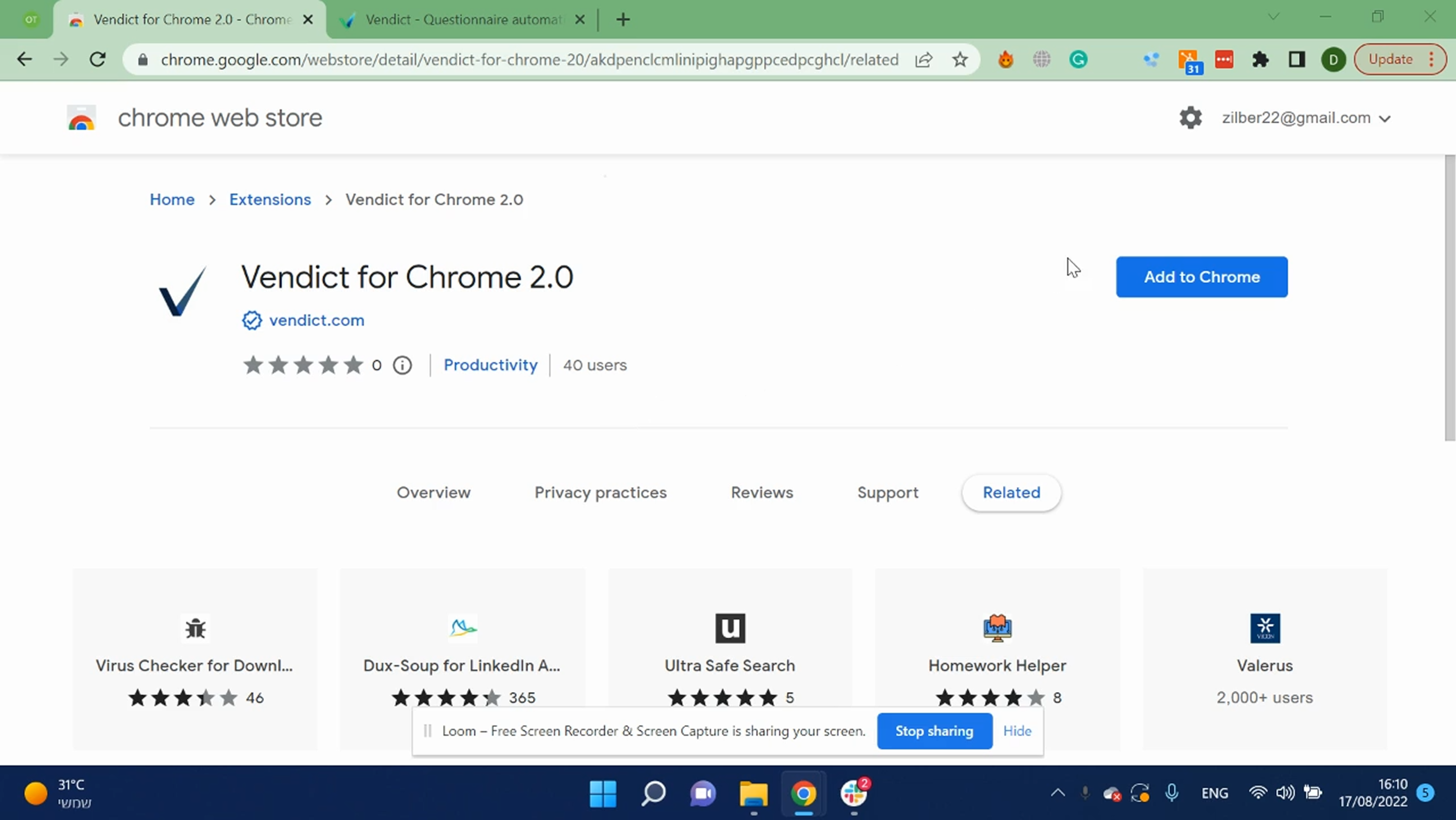Open Slack from the taskbar
Viewport: 1456px width, 820px height.
tap(854, 794)
